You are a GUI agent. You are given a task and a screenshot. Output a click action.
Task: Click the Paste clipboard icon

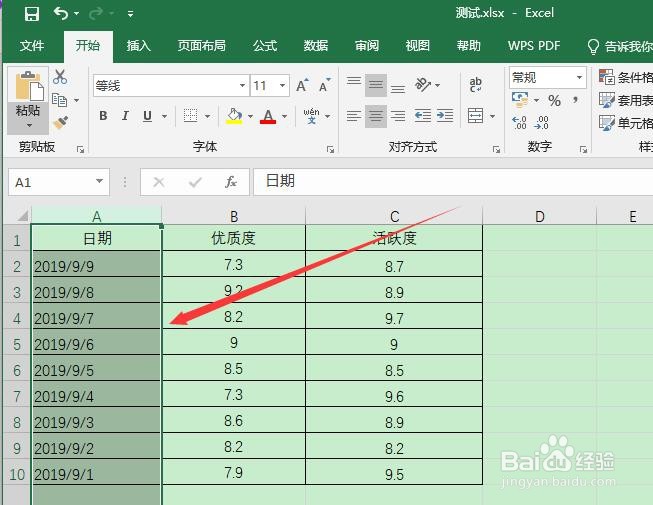coord(29,86)
